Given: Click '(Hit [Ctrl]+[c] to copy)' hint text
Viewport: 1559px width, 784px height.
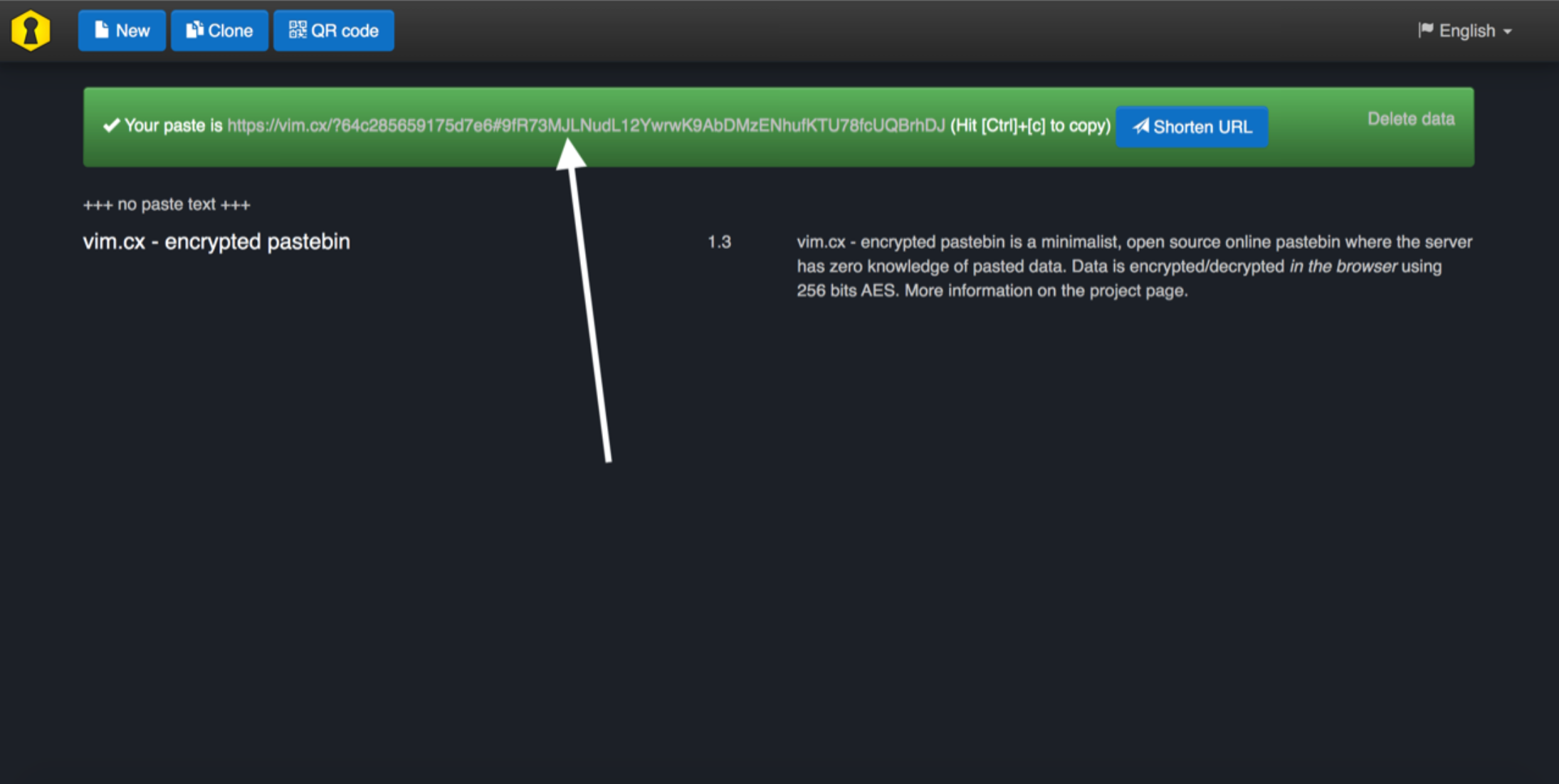Looking at the screenshot, I should tap(1030, 126).
